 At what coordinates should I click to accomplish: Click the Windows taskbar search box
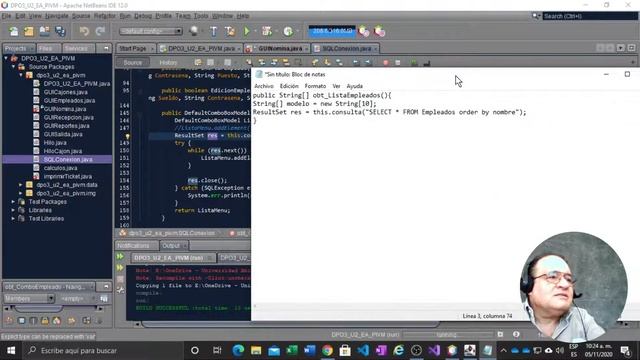point(104,351)
